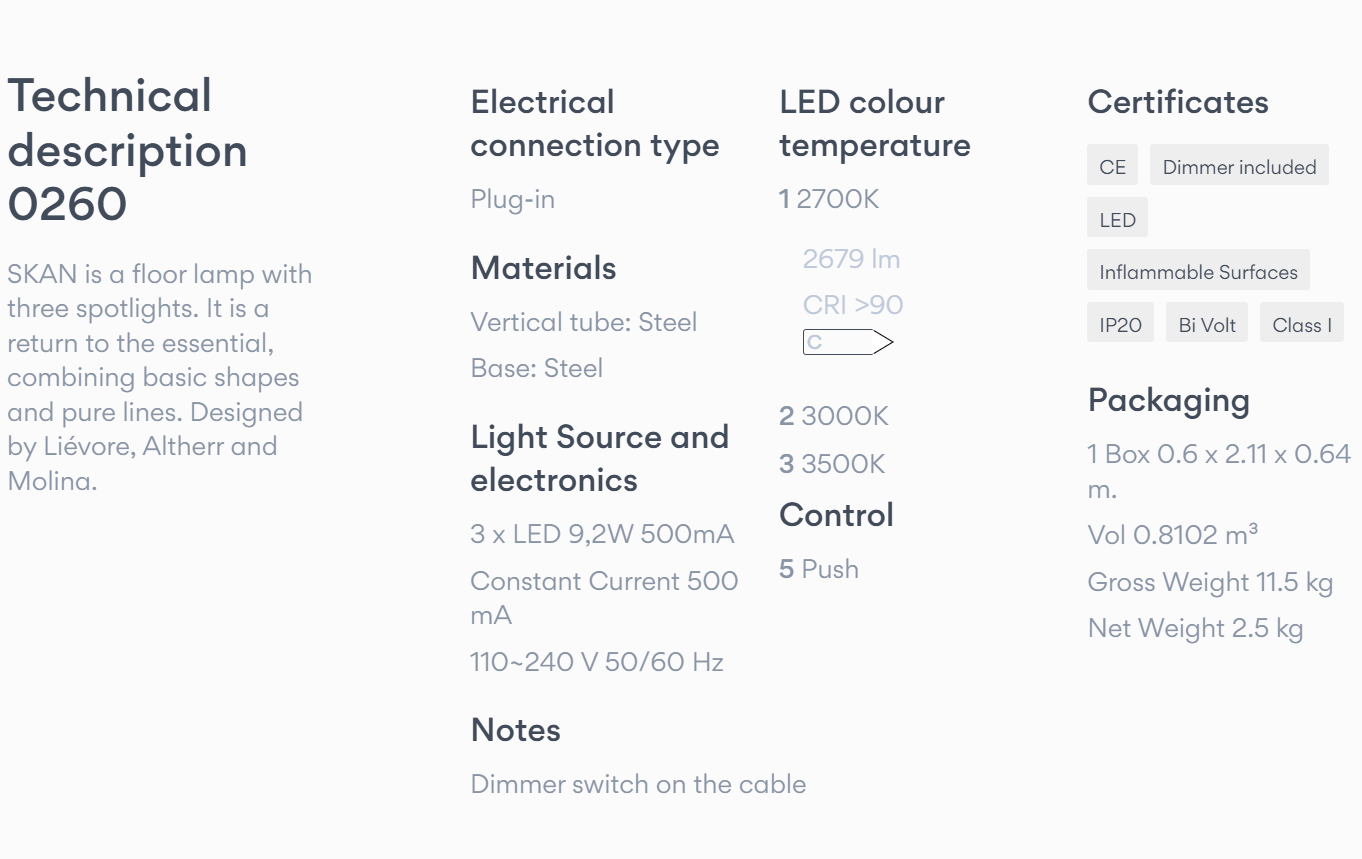The height and width of the screenshot is (859, 1362).
Task: Click the IP20 rating badge
Action: [1120, 325]
